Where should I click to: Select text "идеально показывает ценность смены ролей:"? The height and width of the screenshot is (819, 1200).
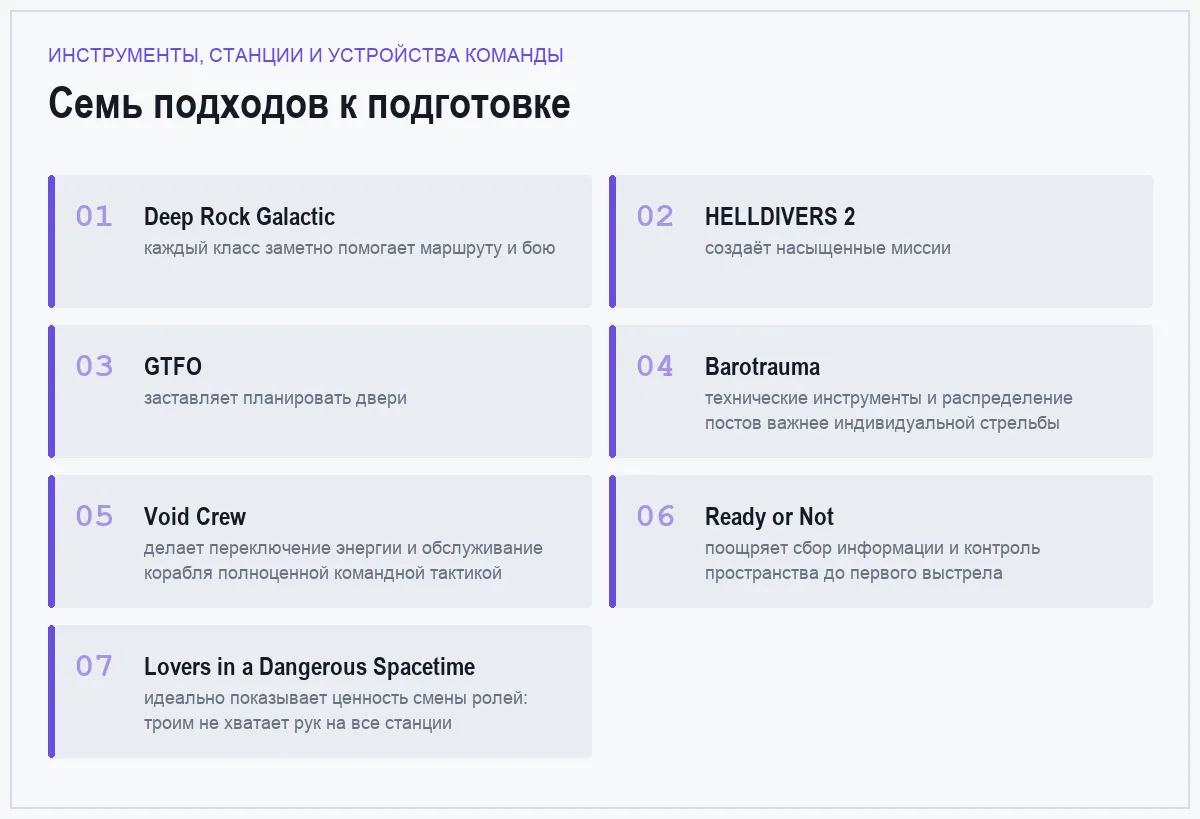(x=336, y=698)
